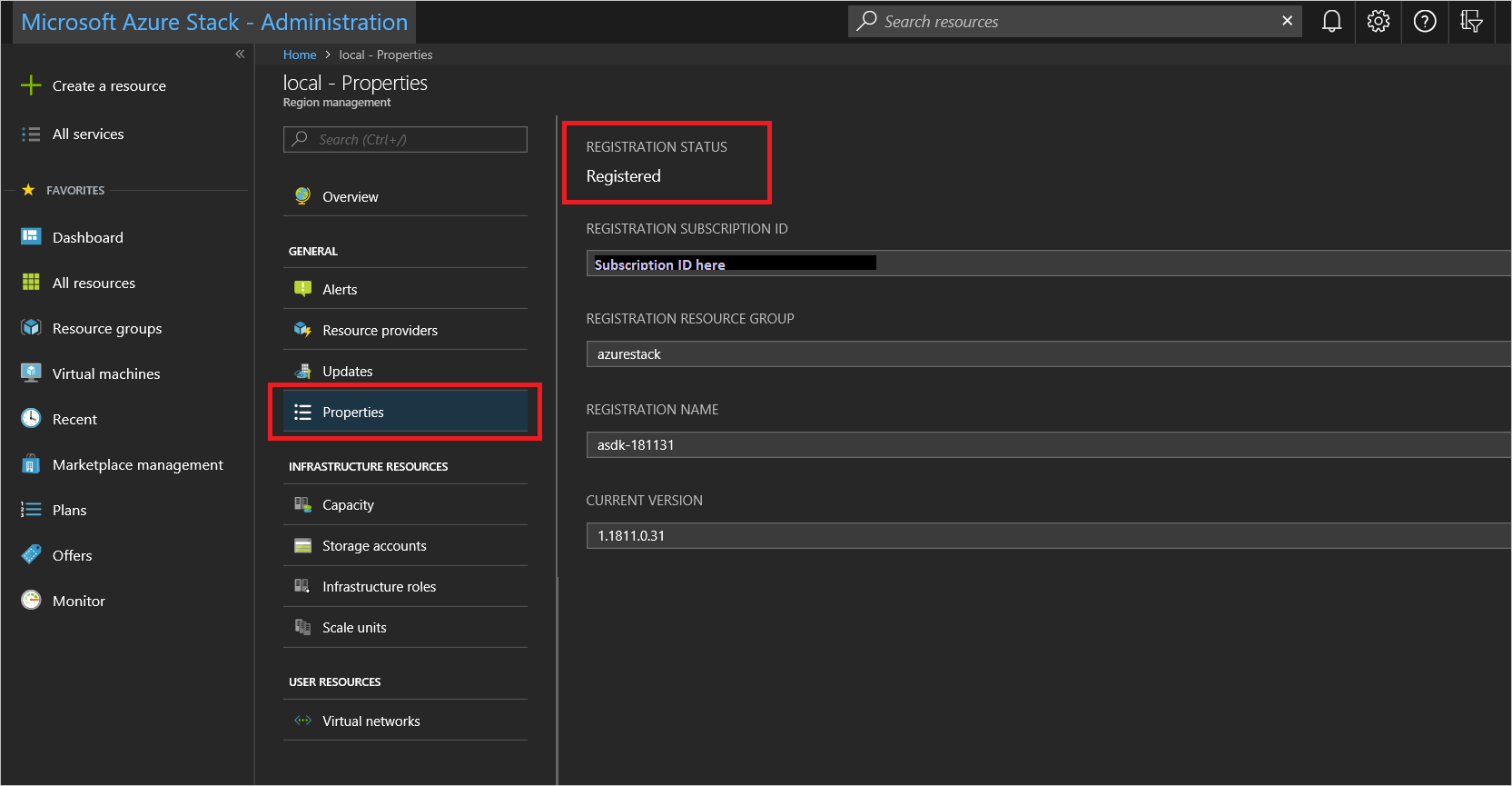Click the azurestack resource group field
The width and height of the screenshot is (1512, 786).
click(1049, 354)
